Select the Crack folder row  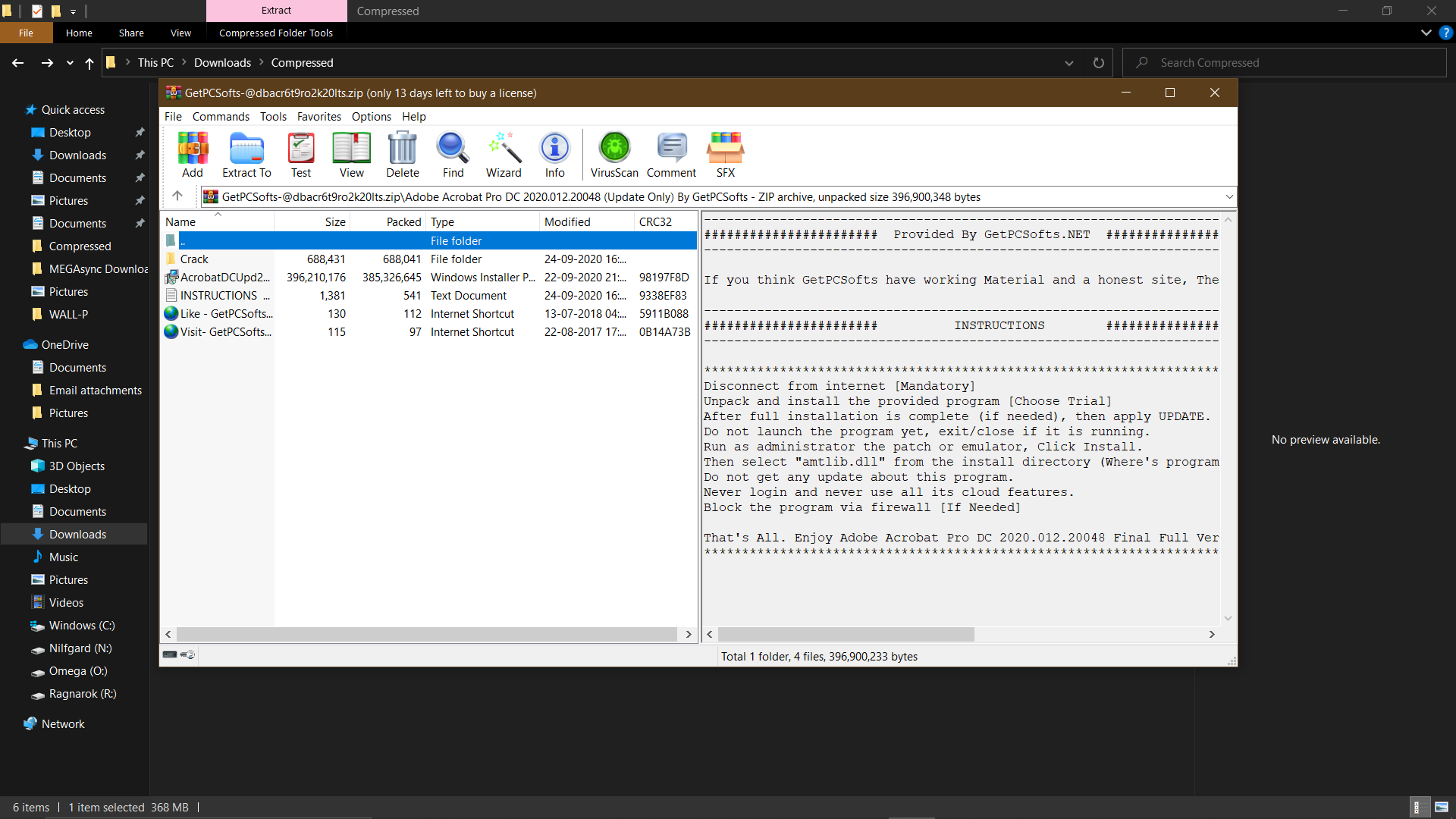point(428,259)
